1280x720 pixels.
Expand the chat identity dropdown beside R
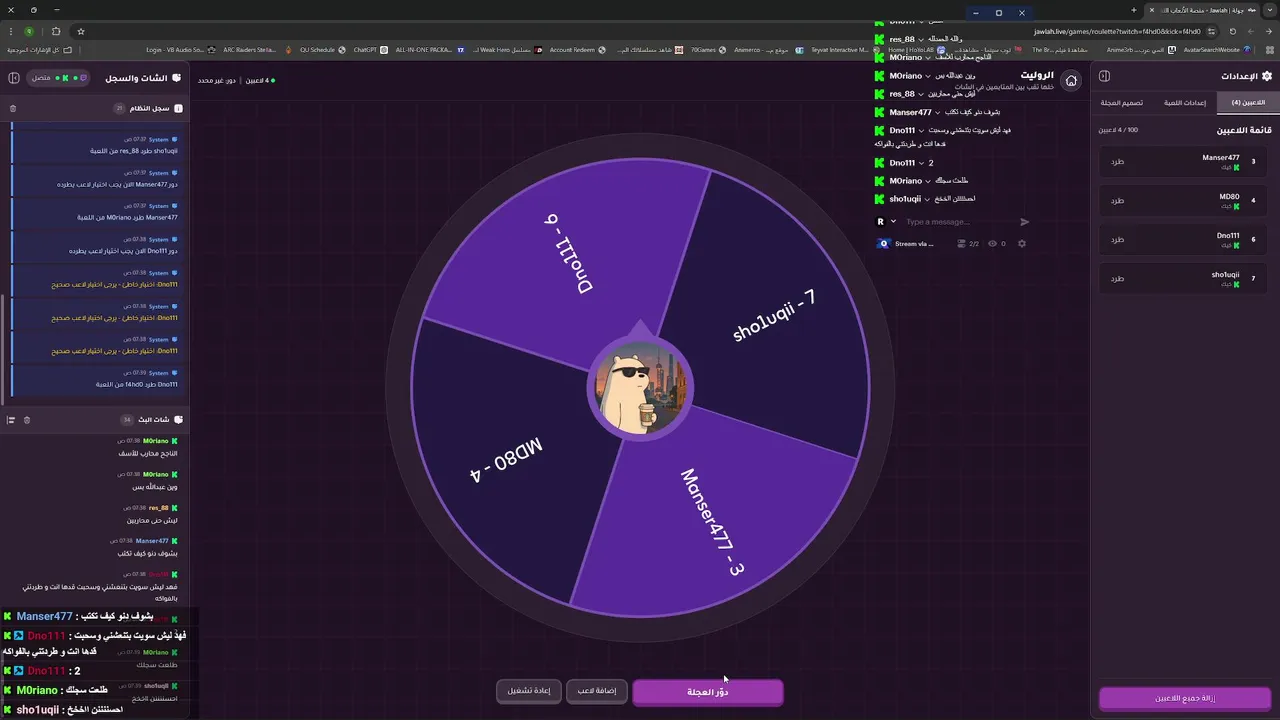pyautogui.click(x=893, y=222)
